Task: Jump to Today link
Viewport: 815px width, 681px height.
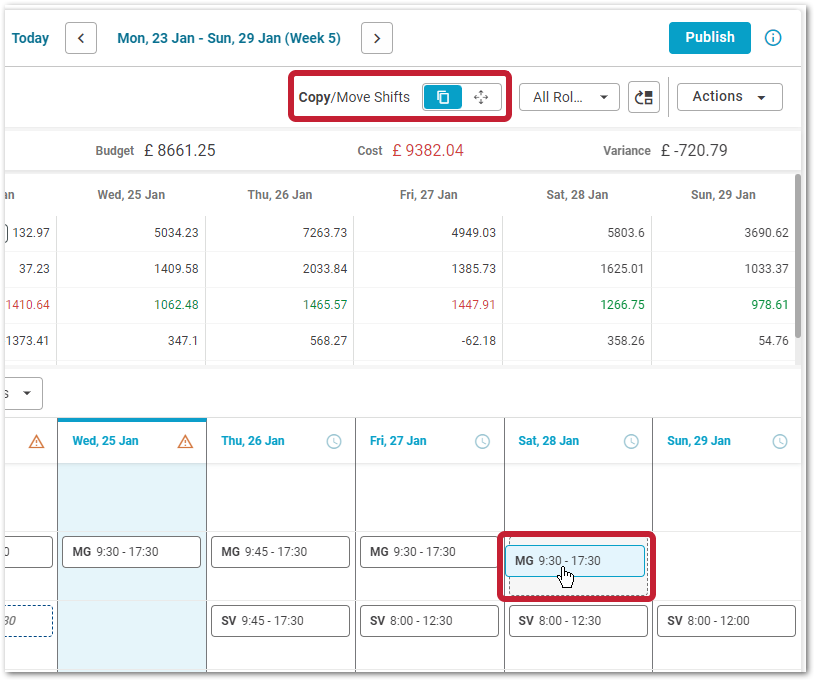Action: coord(30,38)
